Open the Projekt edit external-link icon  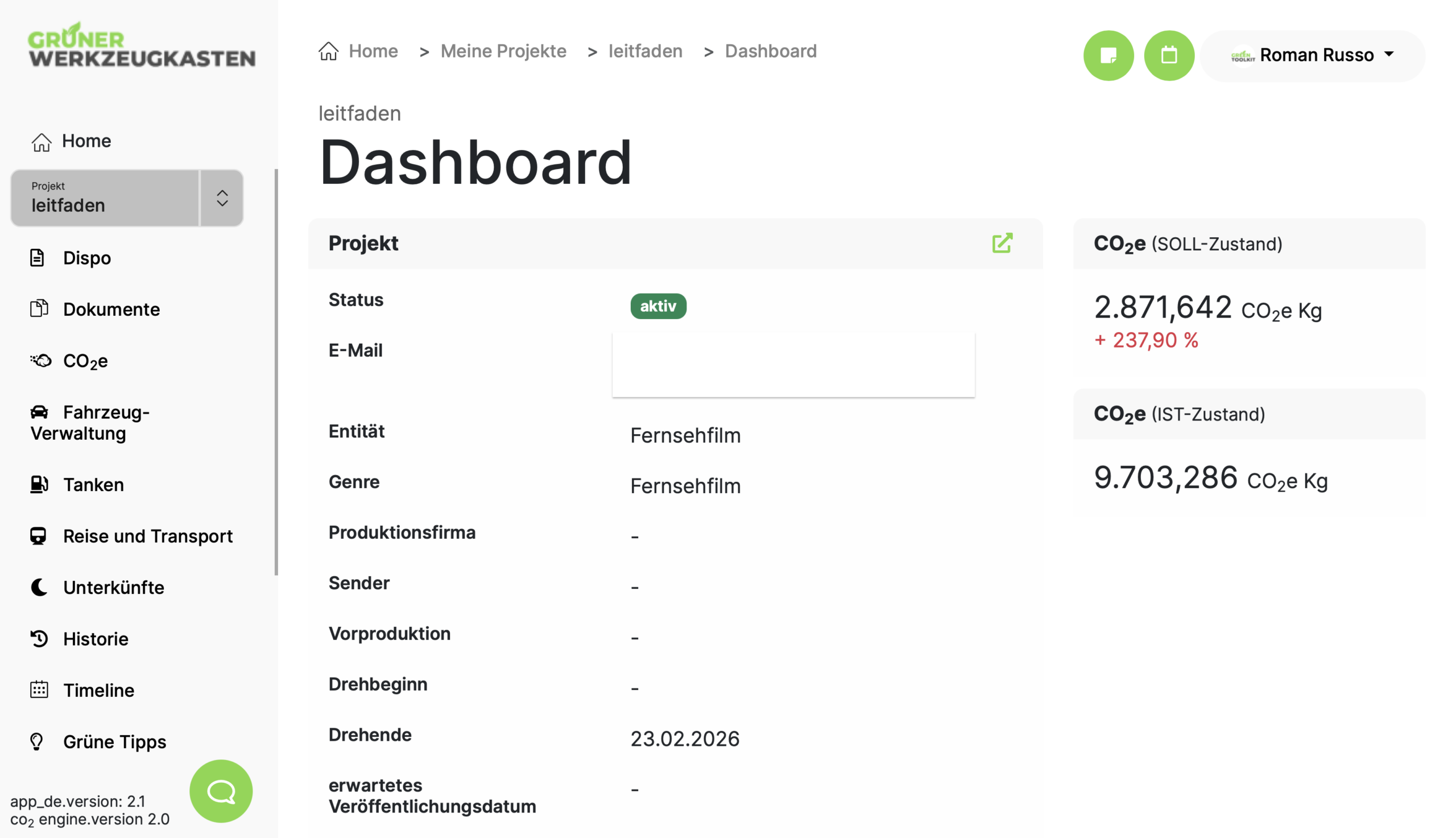click(x=1002, y=243)
